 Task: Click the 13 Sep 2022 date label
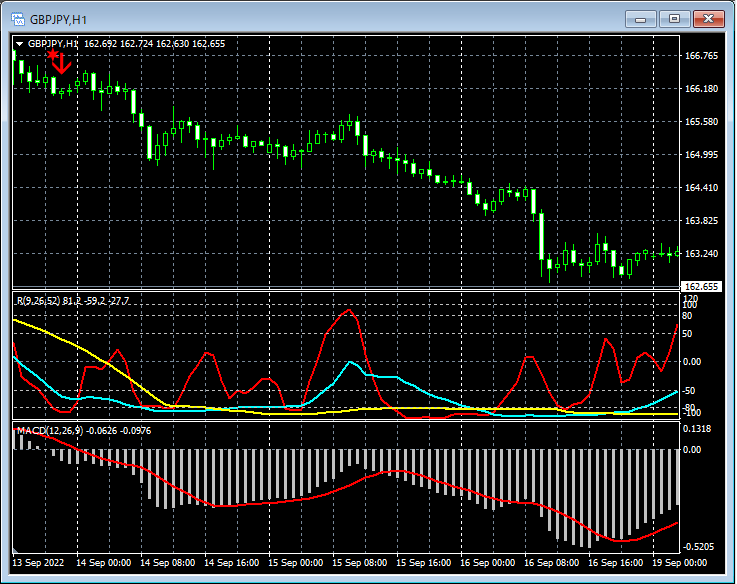[x=39, y=563]
